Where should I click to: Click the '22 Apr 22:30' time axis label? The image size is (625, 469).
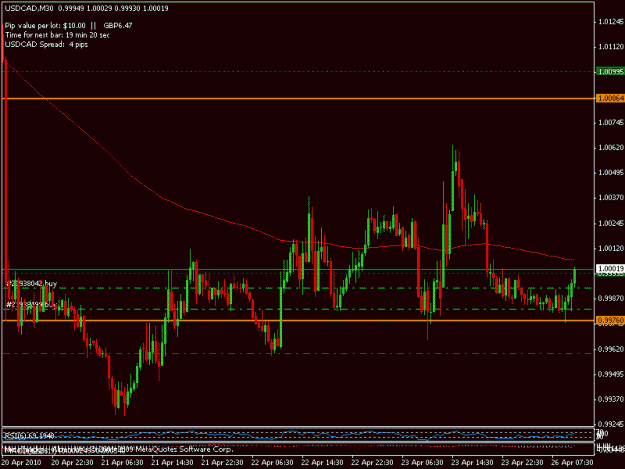coord(372,463)
